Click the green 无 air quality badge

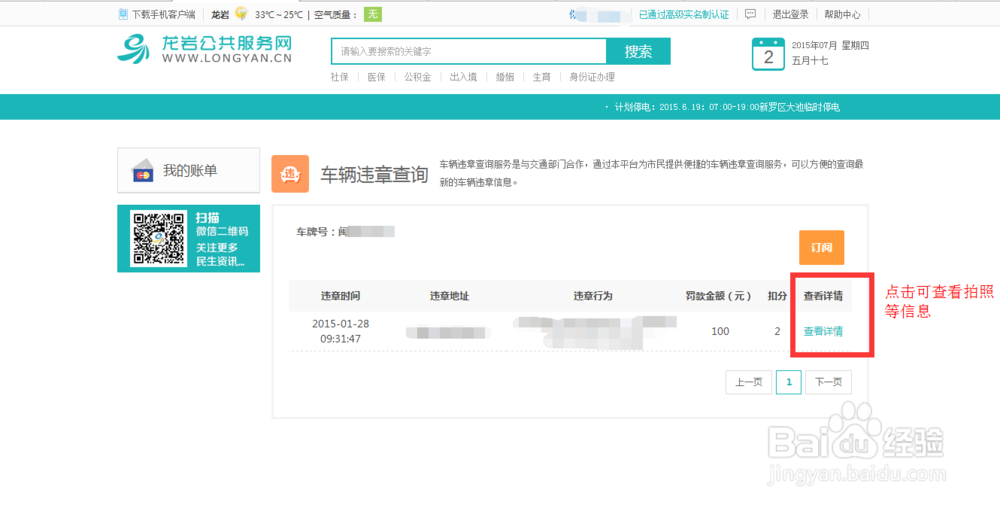pos(372,14)
